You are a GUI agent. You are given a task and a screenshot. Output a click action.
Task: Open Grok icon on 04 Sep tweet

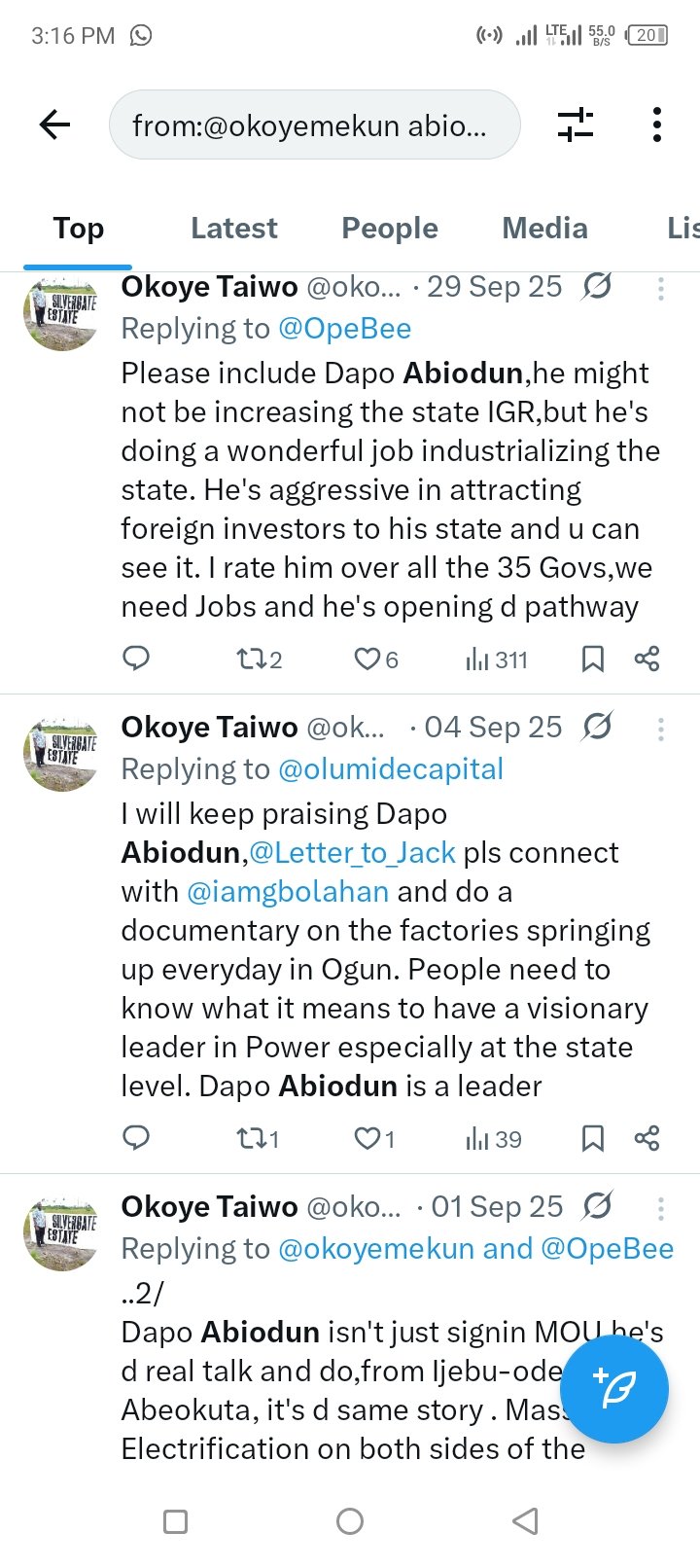click(597, 727)
